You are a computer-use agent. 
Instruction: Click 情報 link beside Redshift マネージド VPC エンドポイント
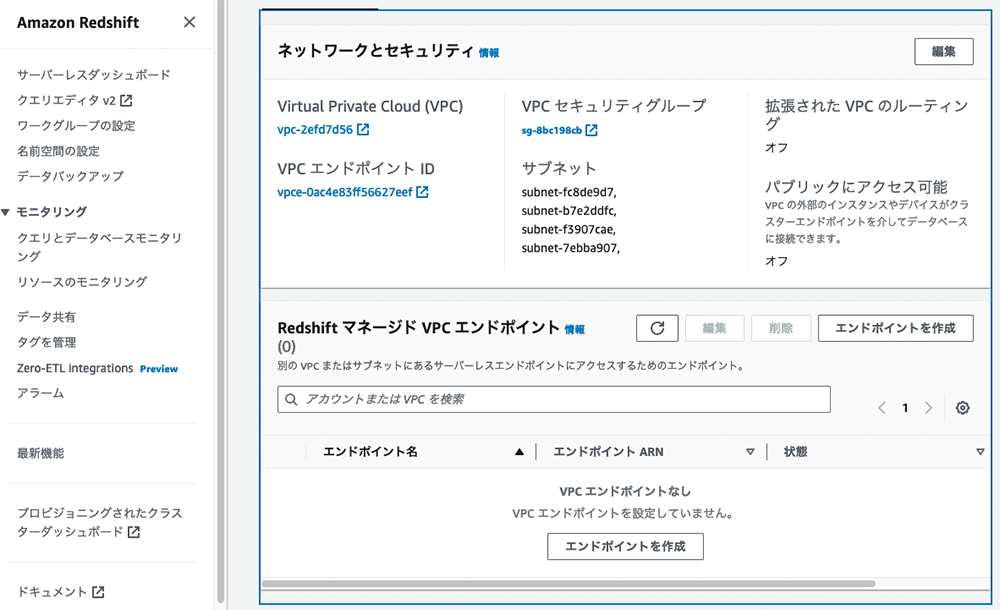point(575,329)
